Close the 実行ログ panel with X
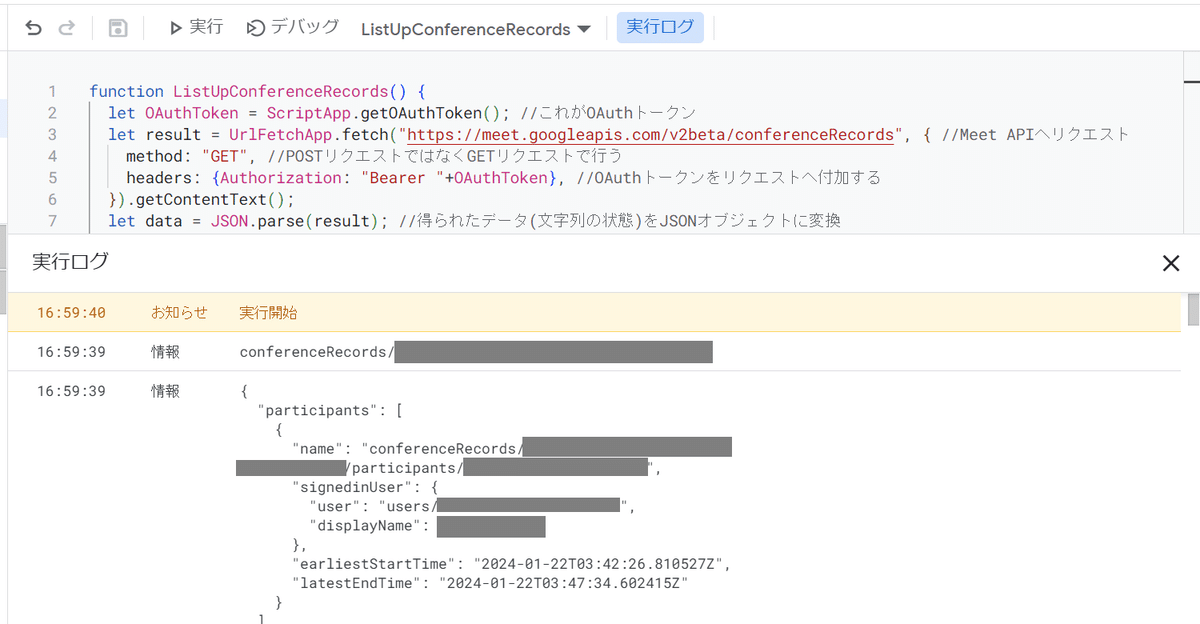 pos(1171,263)
